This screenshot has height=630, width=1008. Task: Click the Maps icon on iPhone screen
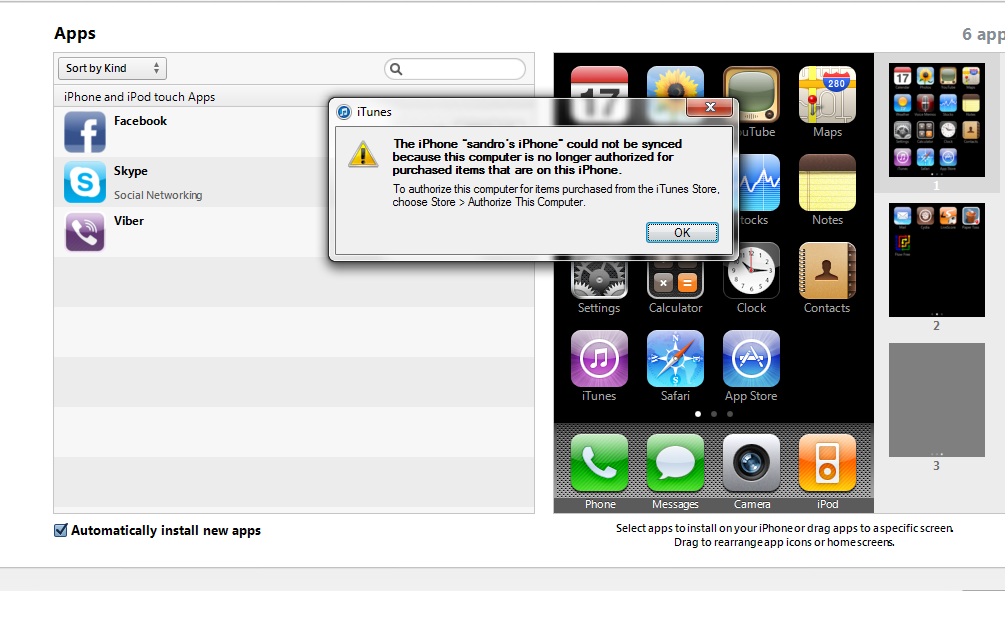point(827,94)
